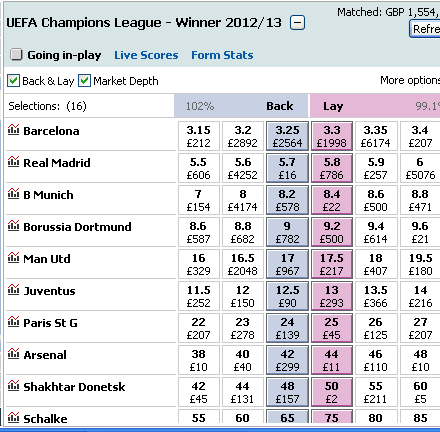Lay Real Madrid at 5.8 odds

332,168
